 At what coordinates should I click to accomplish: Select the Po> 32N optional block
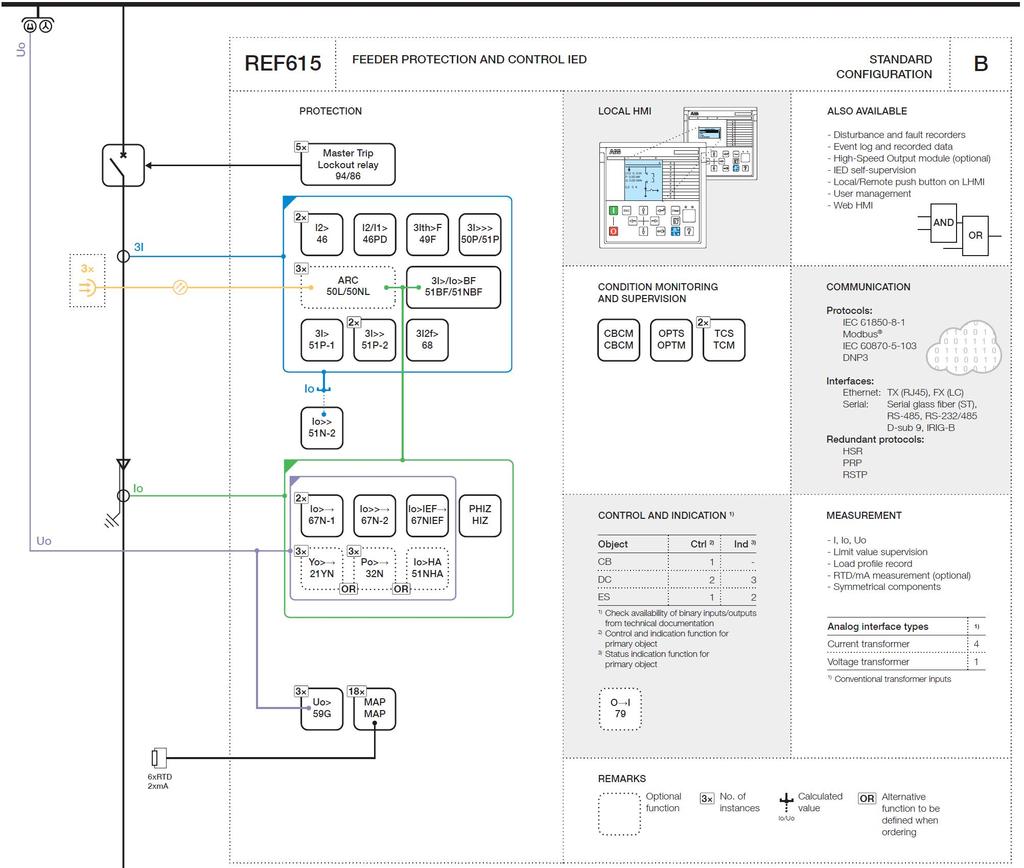click(x=375, y=568)
